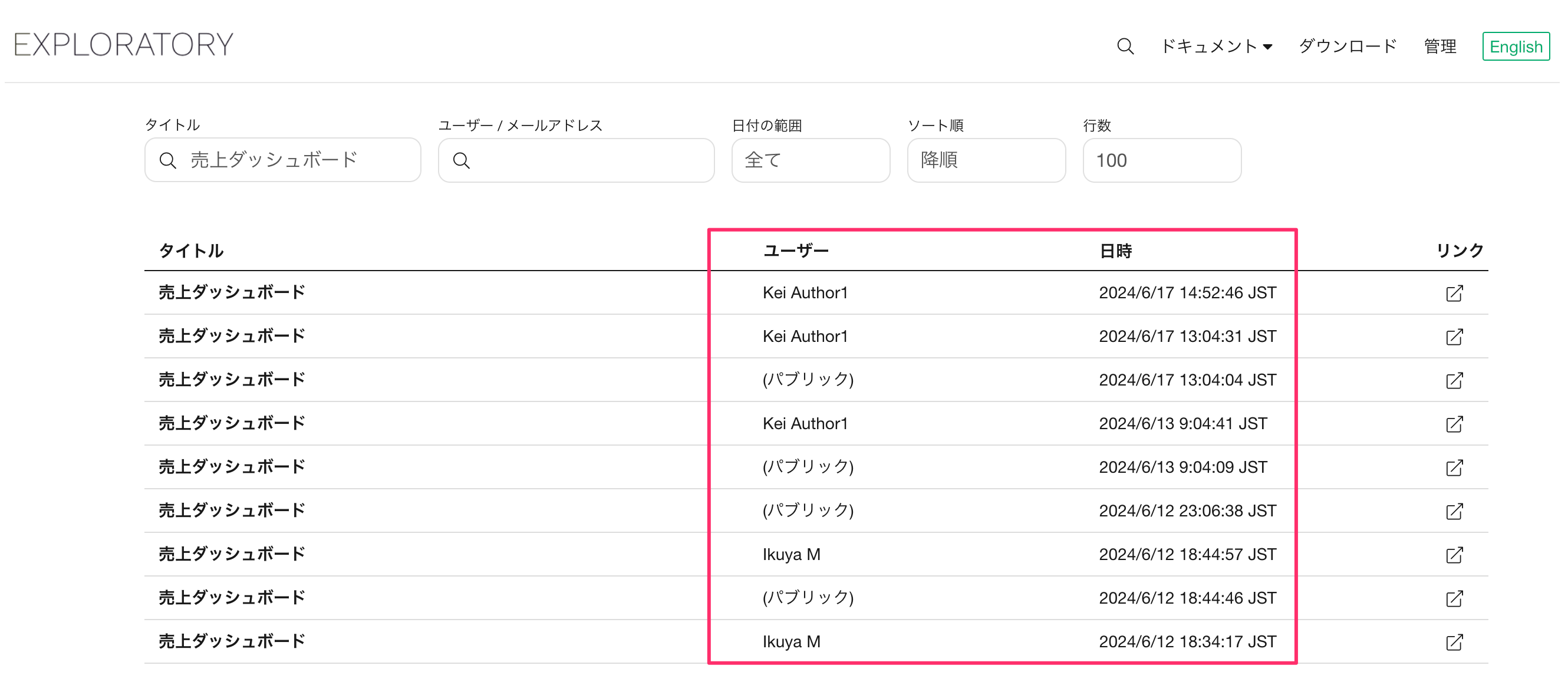1568x685 pixels.
Task: Open link icon for 18:44:46 row
Action: click(1454, 598)
